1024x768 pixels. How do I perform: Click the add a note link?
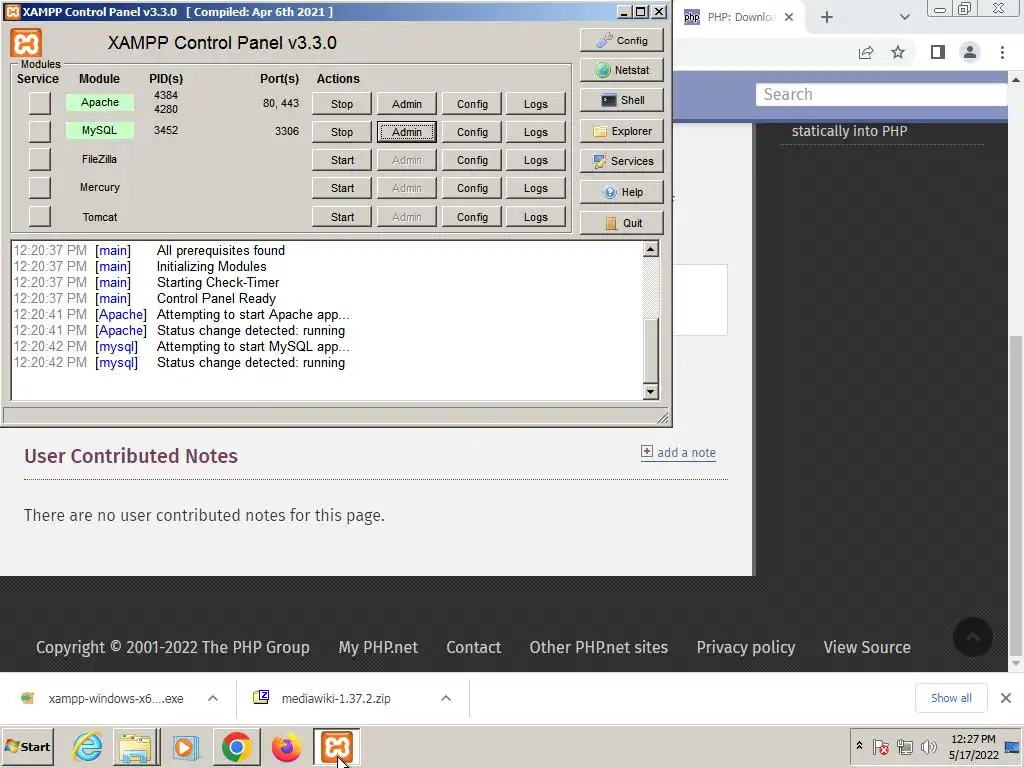tap(678, 452)
